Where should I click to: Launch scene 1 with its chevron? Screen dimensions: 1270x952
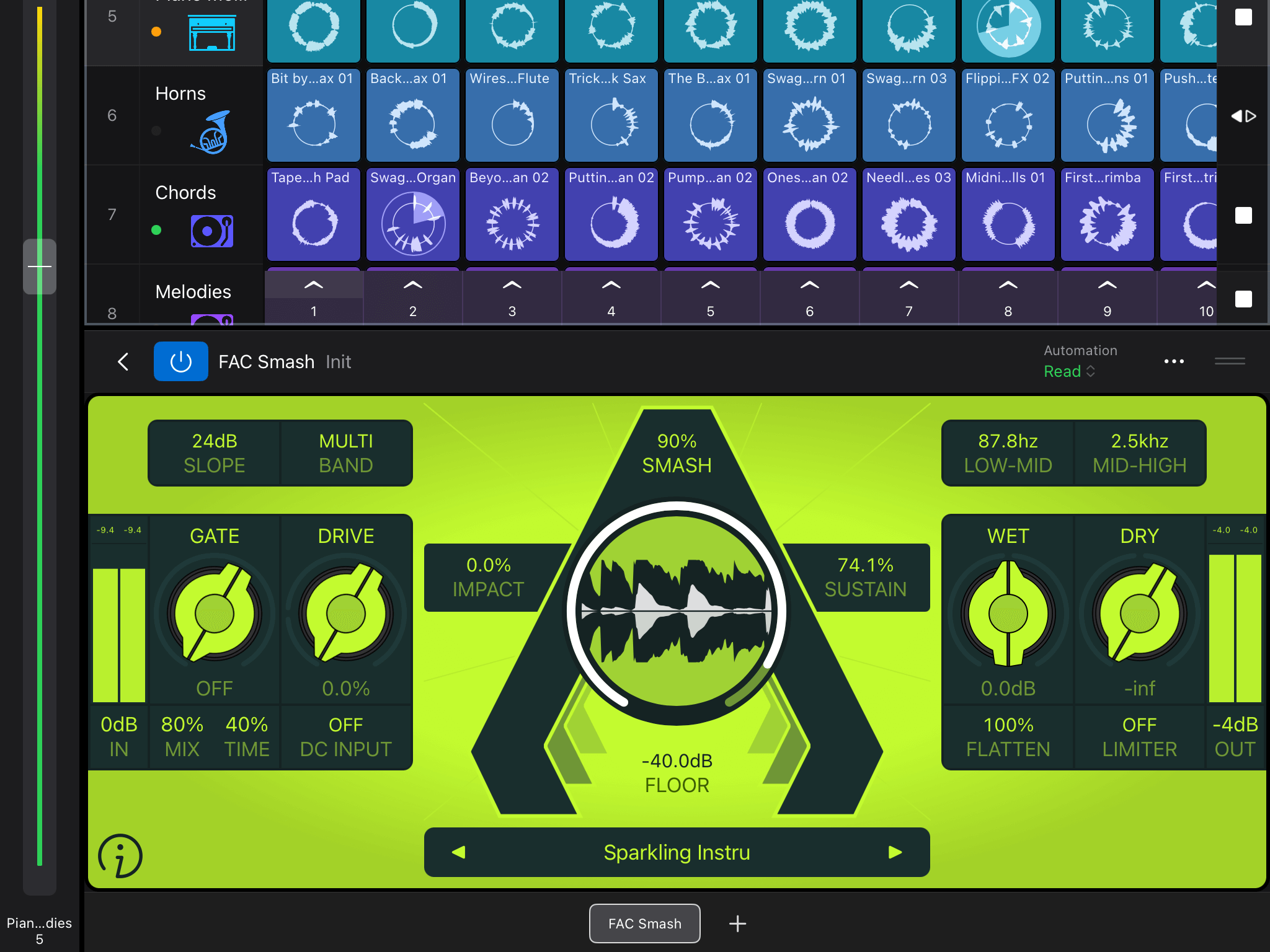(314, 285)
